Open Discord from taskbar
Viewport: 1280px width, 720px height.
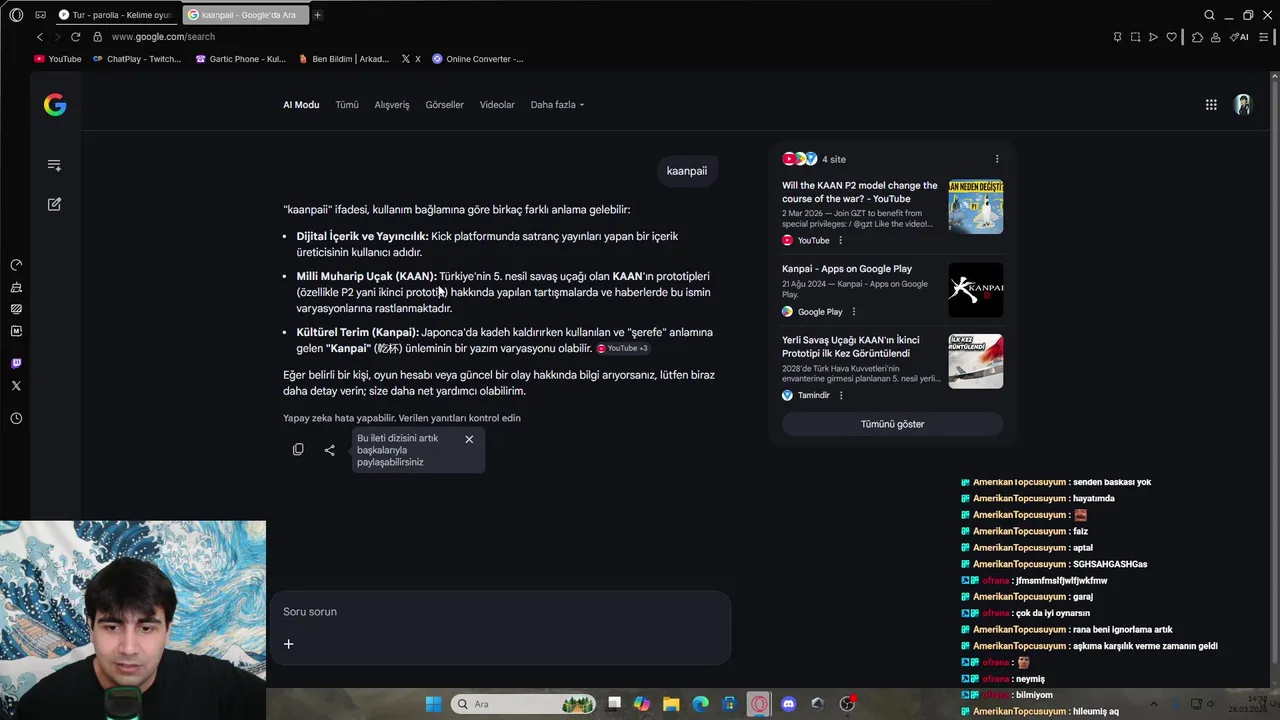click(788, 704)
